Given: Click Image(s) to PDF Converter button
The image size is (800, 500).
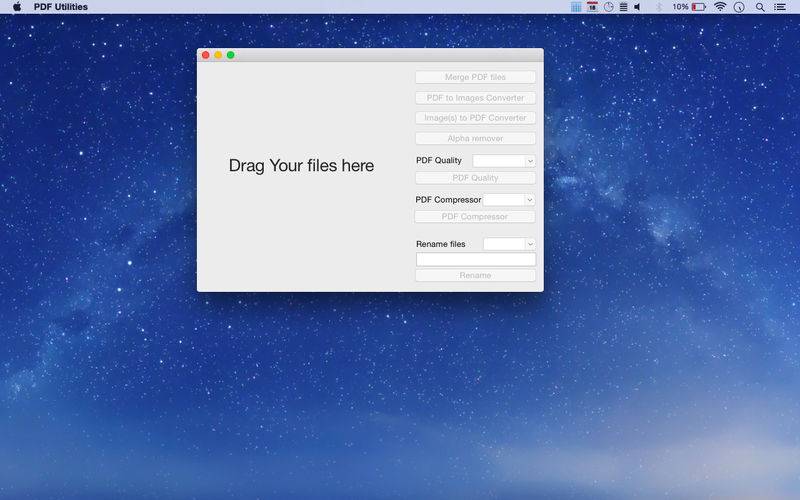Looking at the screenshot, I should [475, 118].
